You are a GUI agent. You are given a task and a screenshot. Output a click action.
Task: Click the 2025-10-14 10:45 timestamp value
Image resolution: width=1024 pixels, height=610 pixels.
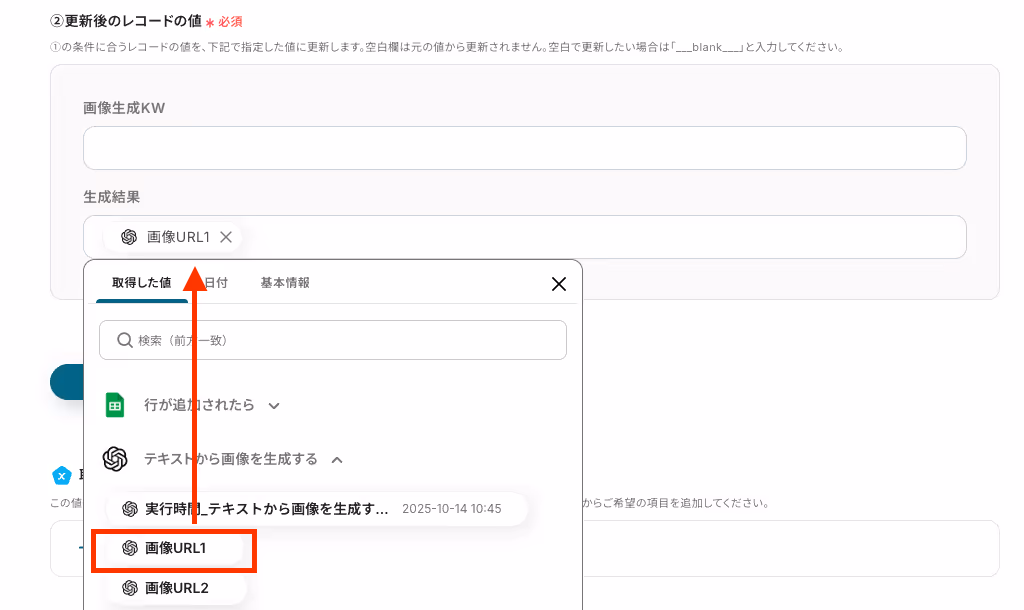[452, 509]
